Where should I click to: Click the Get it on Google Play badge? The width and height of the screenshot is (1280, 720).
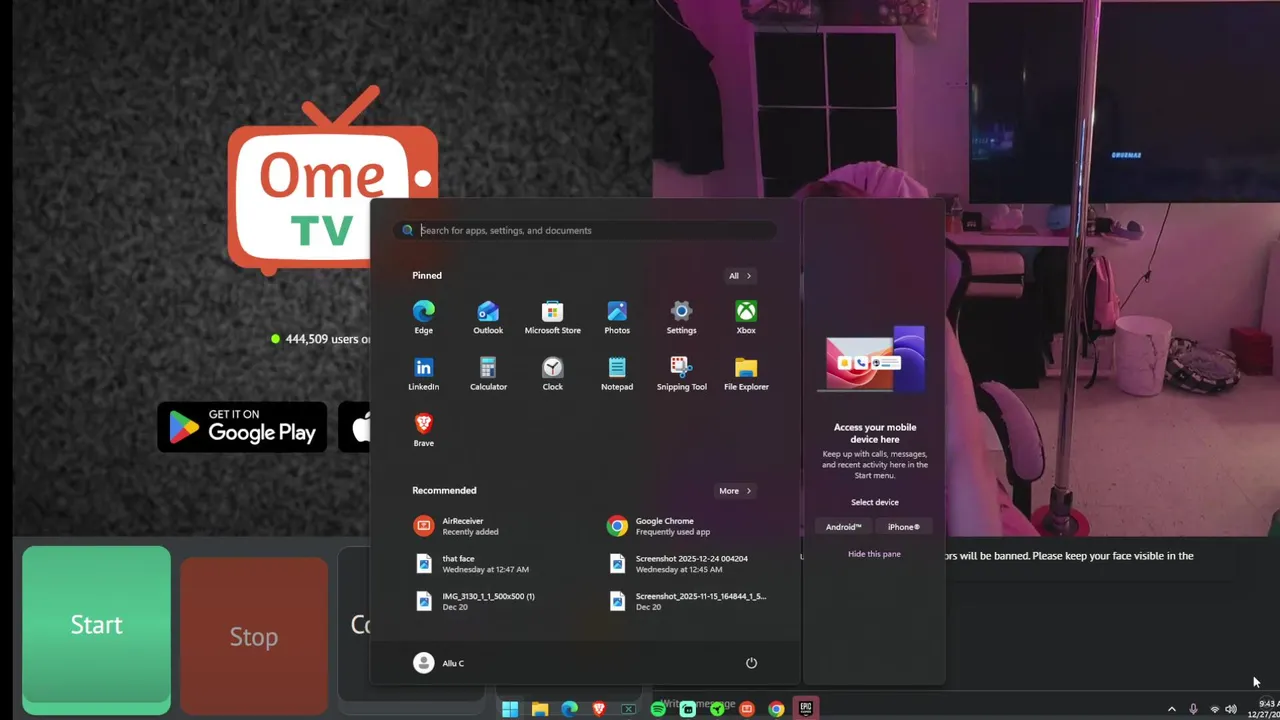(242, 427)
